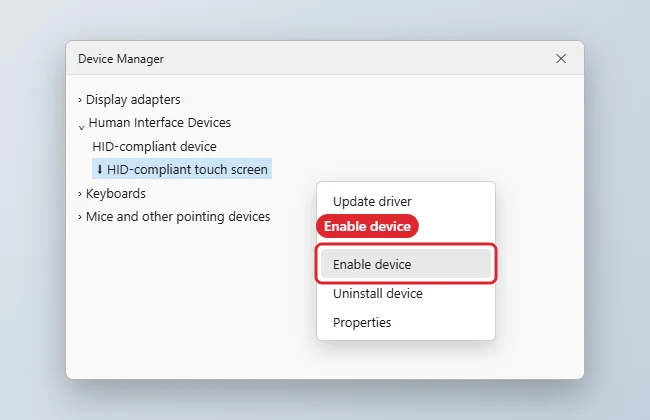The image size is (650, 420).
Task: Select HID-compliant touch screen text
Action: point(187,170)
